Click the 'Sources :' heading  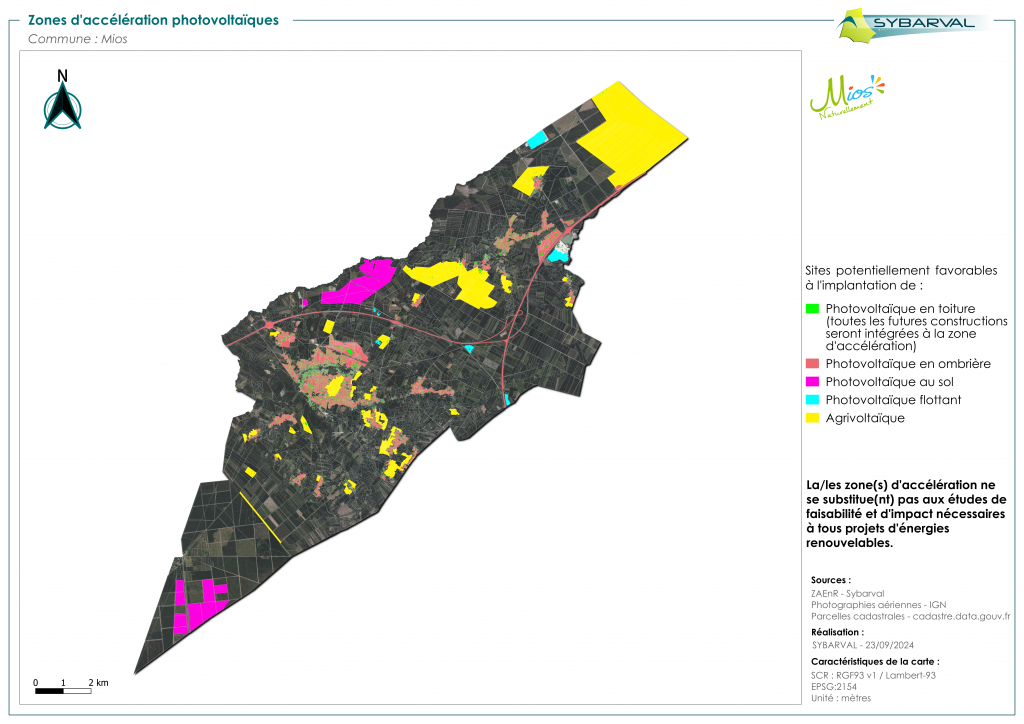pos(831,580)
